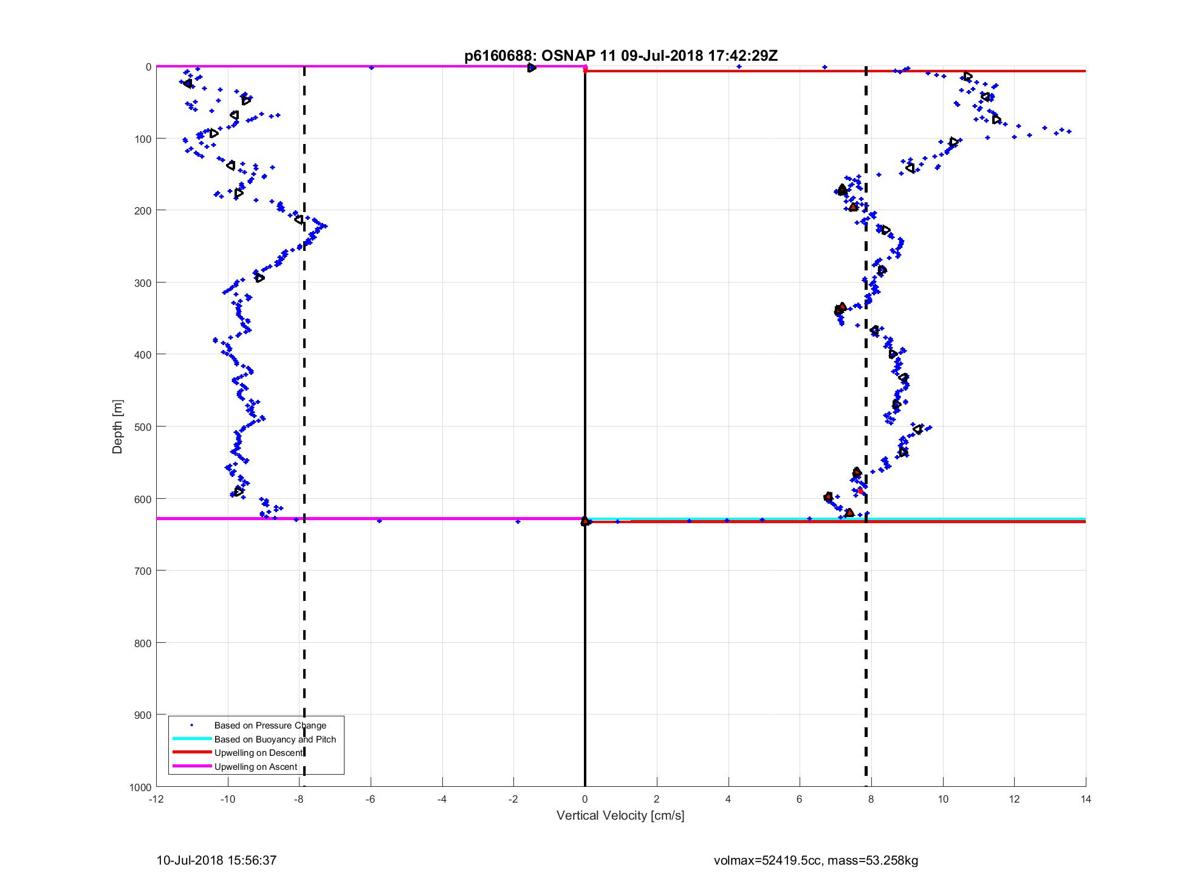This screenshot has height=885, width=1200.
Task: Click velocity-axis tick label '-10'
Action: click(x=227, y=800)
